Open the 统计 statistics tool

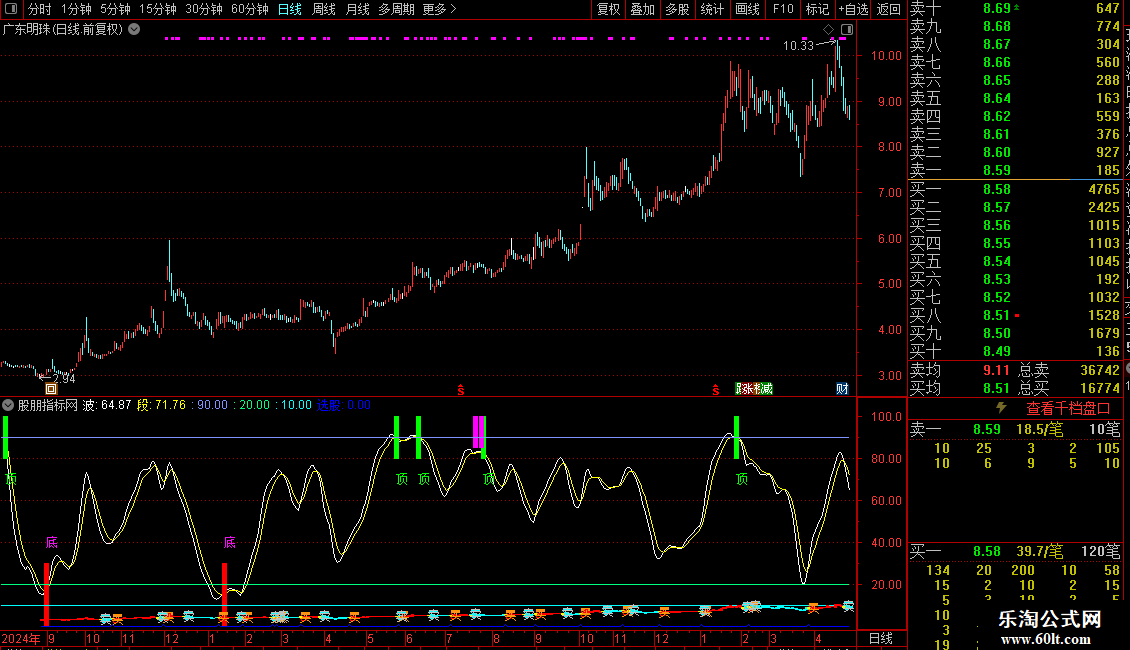712,9
